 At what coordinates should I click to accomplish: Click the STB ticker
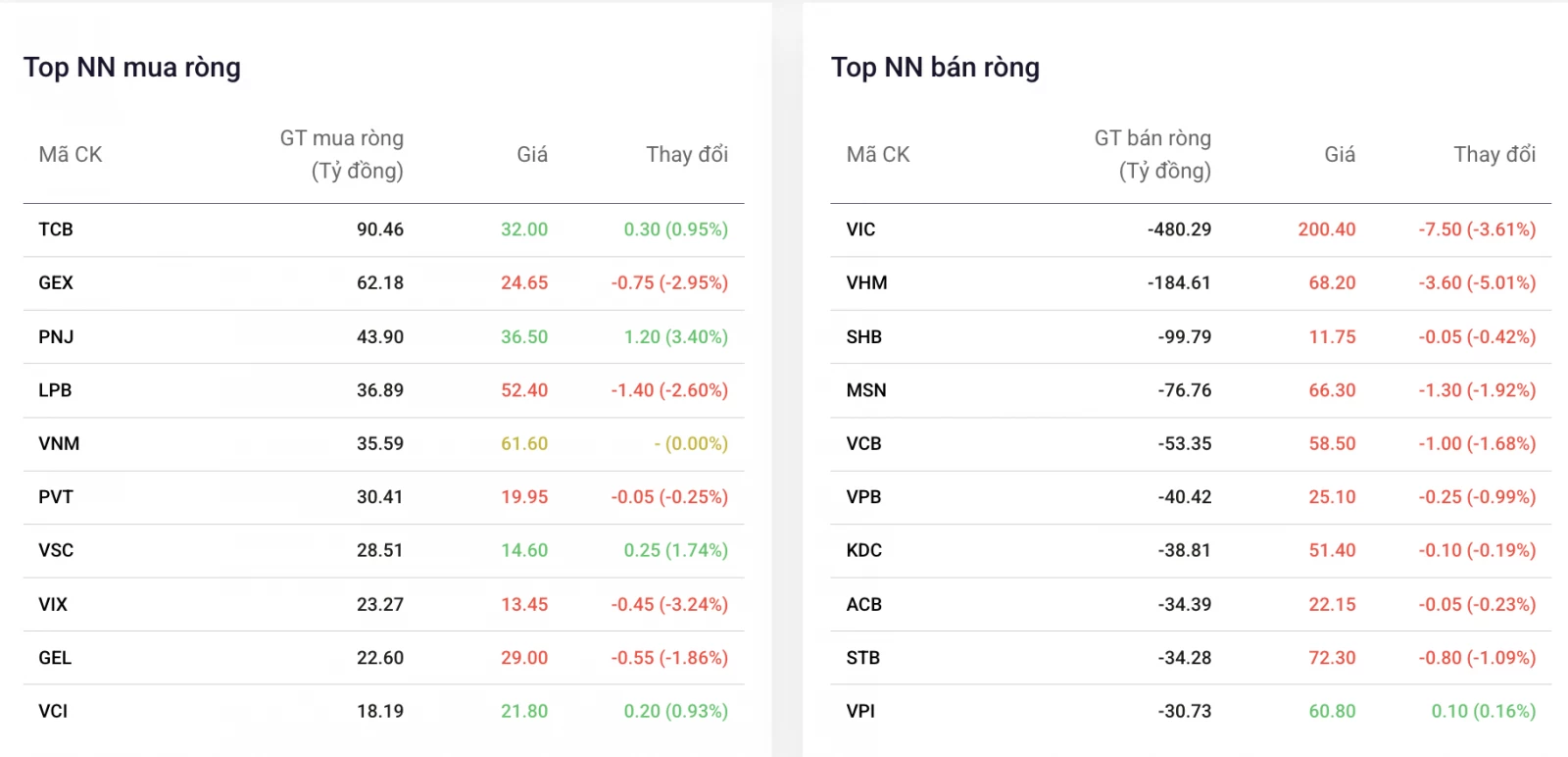[862, 658]
